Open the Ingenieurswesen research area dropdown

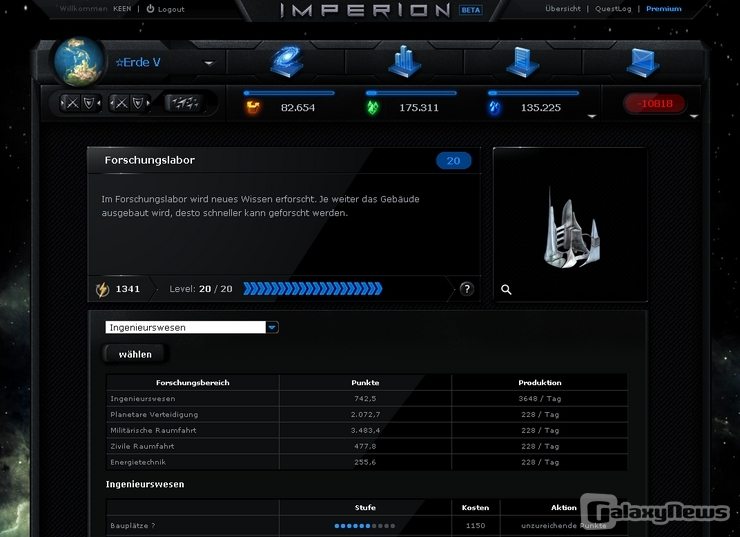(272, 327)
